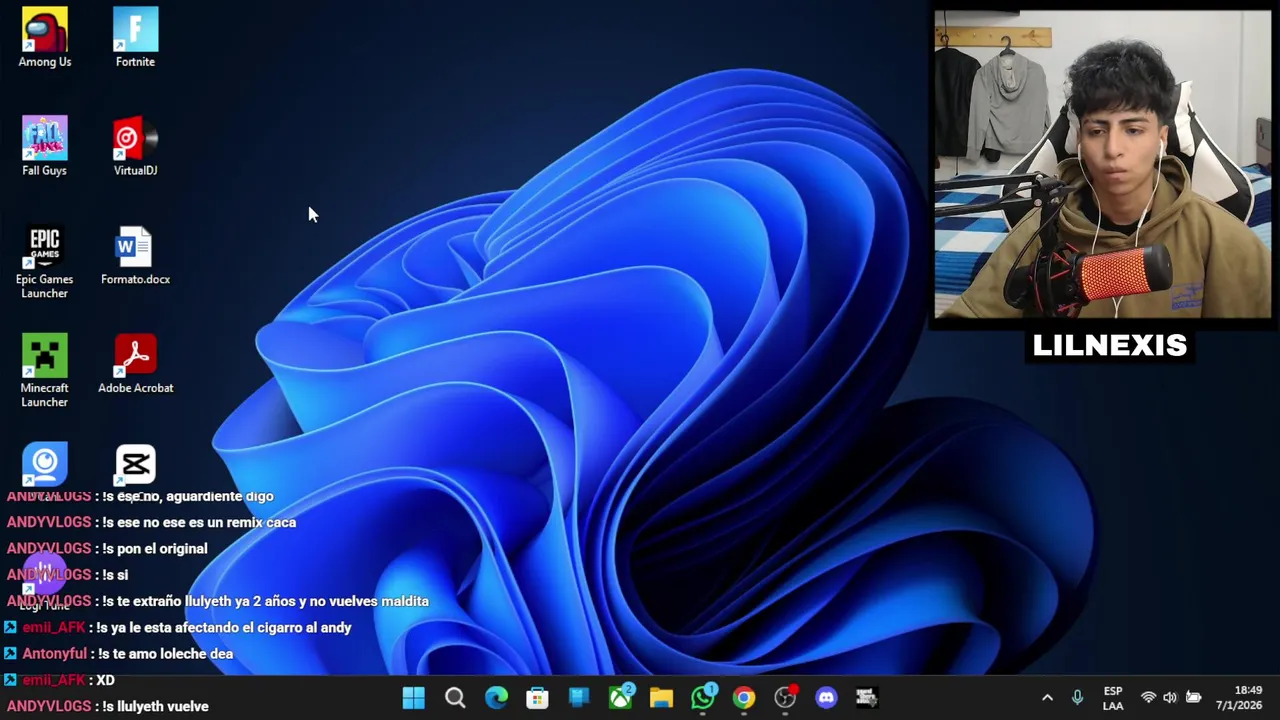
Task: Open the Minecraft Launcher shortcut
Action: click(45, 371)
